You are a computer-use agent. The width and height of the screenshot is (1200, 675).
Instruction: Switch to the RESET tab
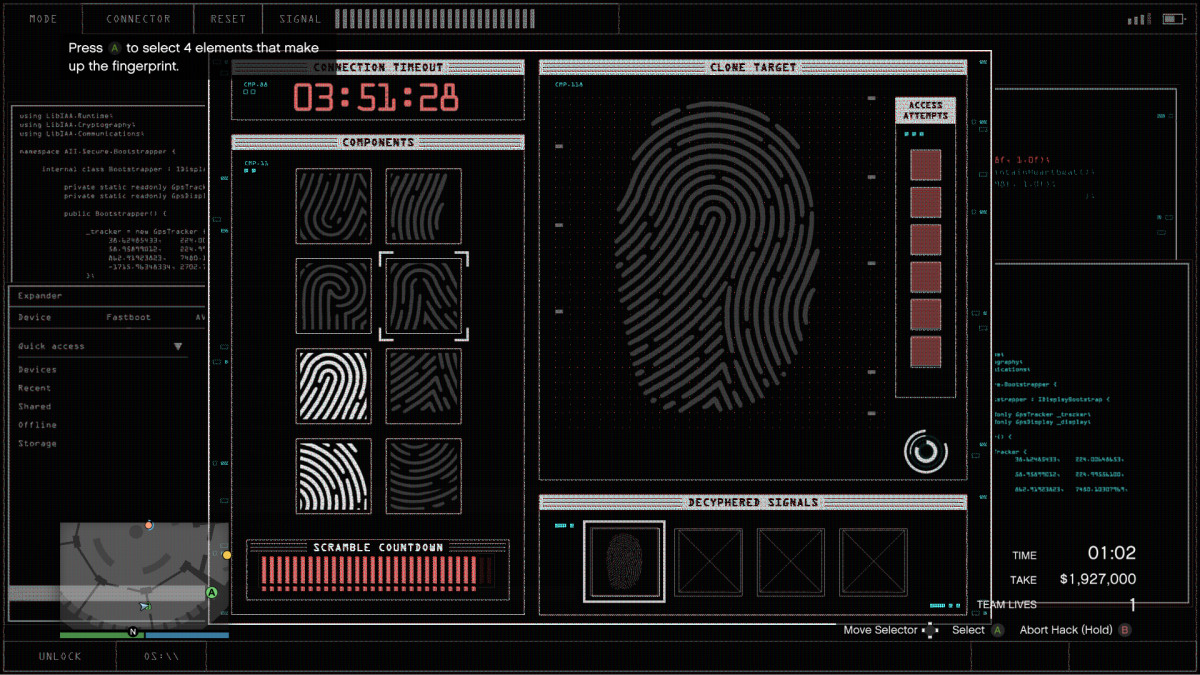tap(228, 19)
